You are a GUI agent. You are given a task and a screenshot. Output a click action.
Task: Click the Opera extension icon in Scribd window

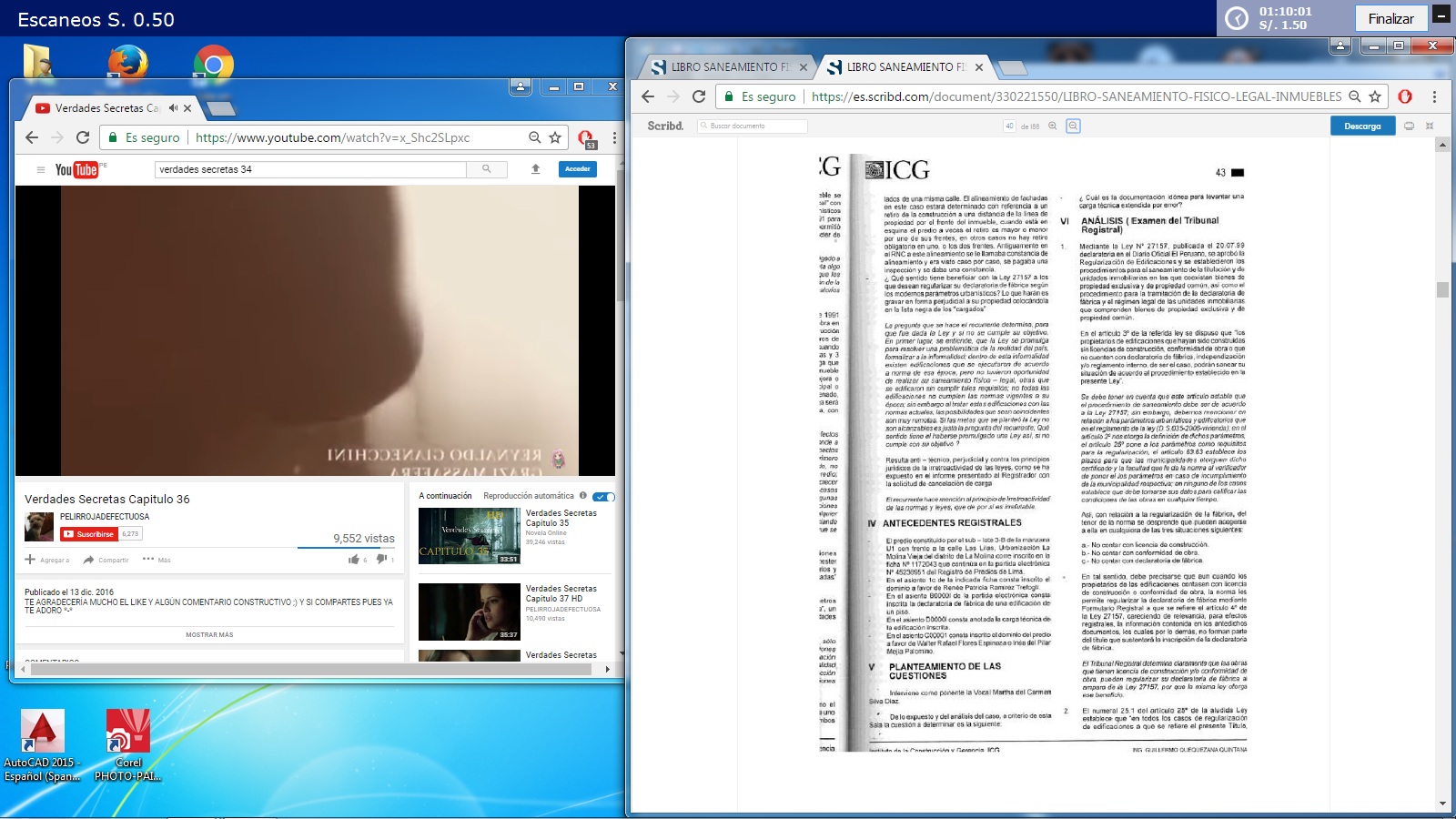[x=1405, y=96]
